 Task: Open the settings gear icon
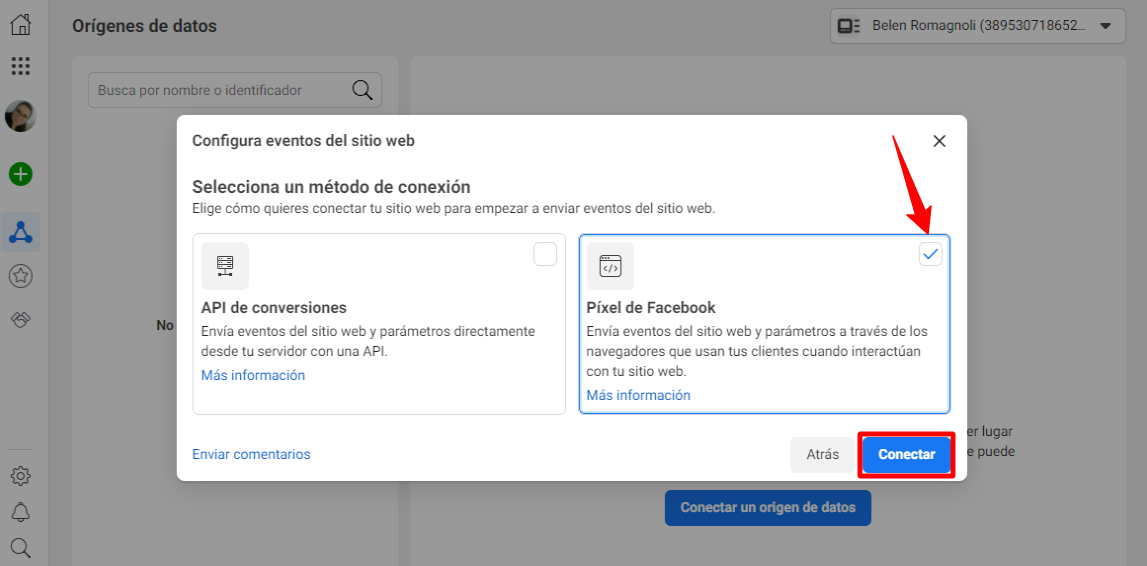[x=20, y=476]
